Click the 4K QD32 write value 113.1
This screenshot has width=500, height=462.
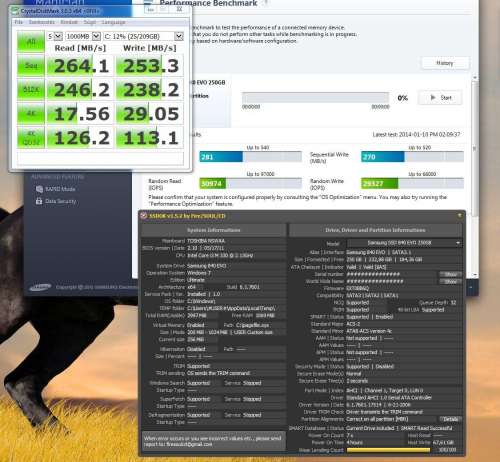click(150, 138)
